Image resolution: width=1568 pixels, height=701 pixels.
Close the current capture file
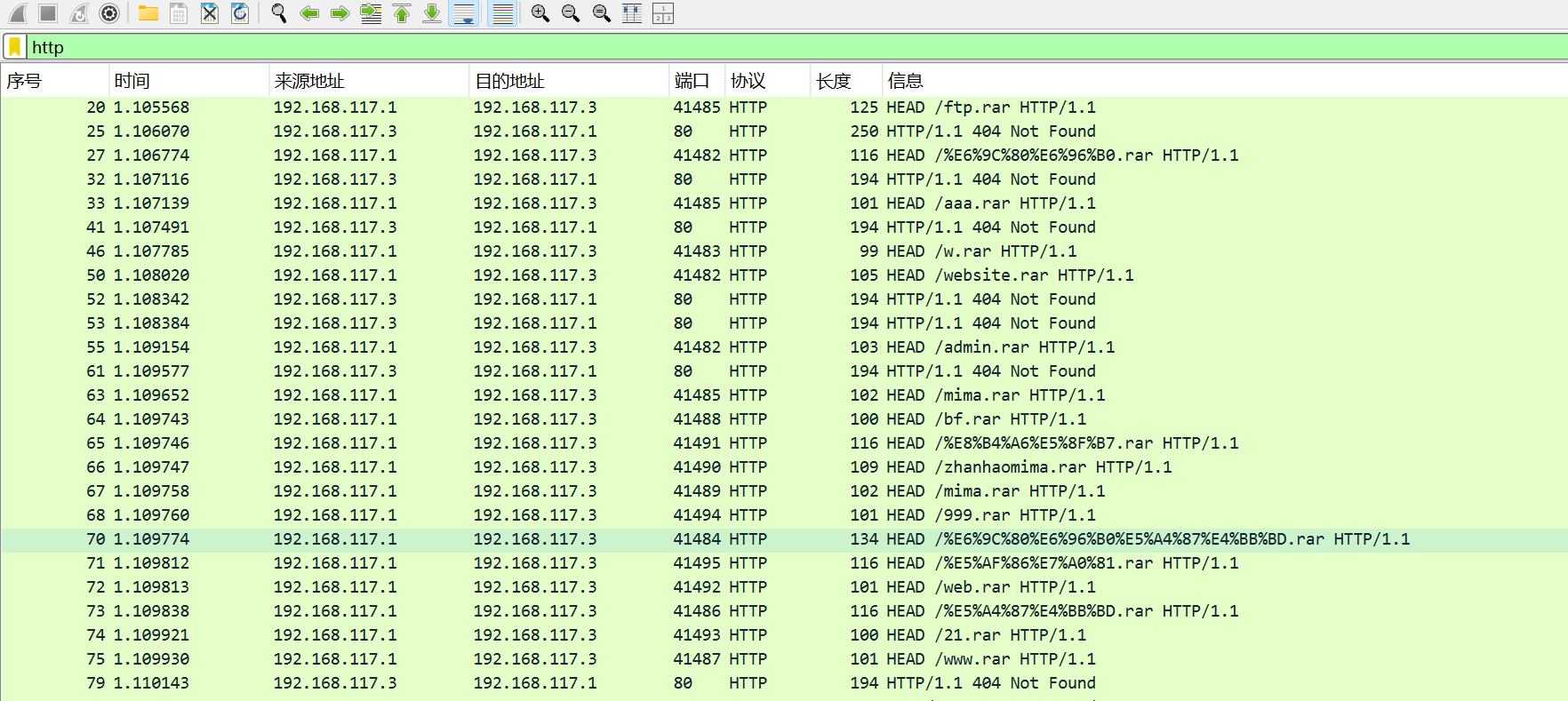tap(210, 13)
